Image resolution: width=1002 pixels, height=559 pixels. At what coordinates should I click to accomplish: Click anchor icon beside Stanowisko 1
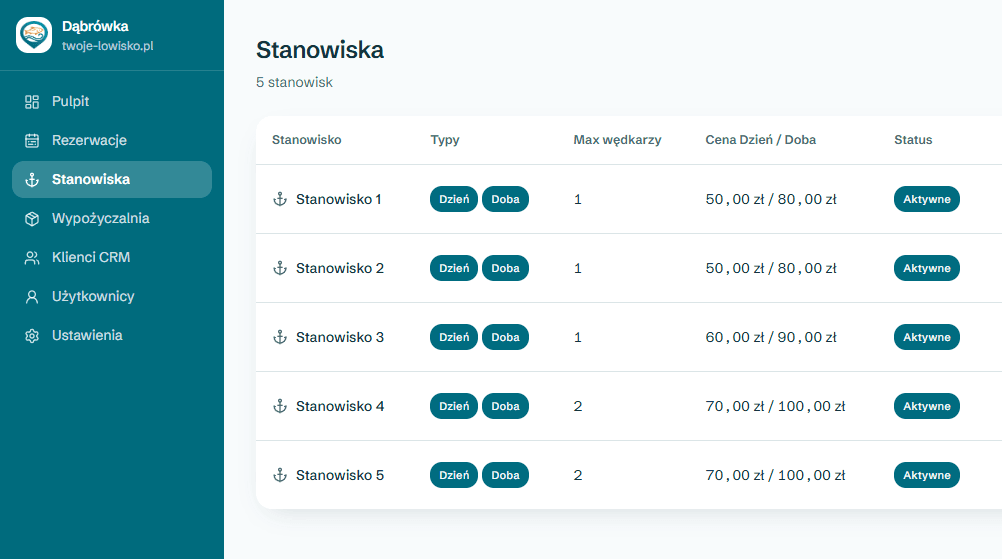click(280, 199)
